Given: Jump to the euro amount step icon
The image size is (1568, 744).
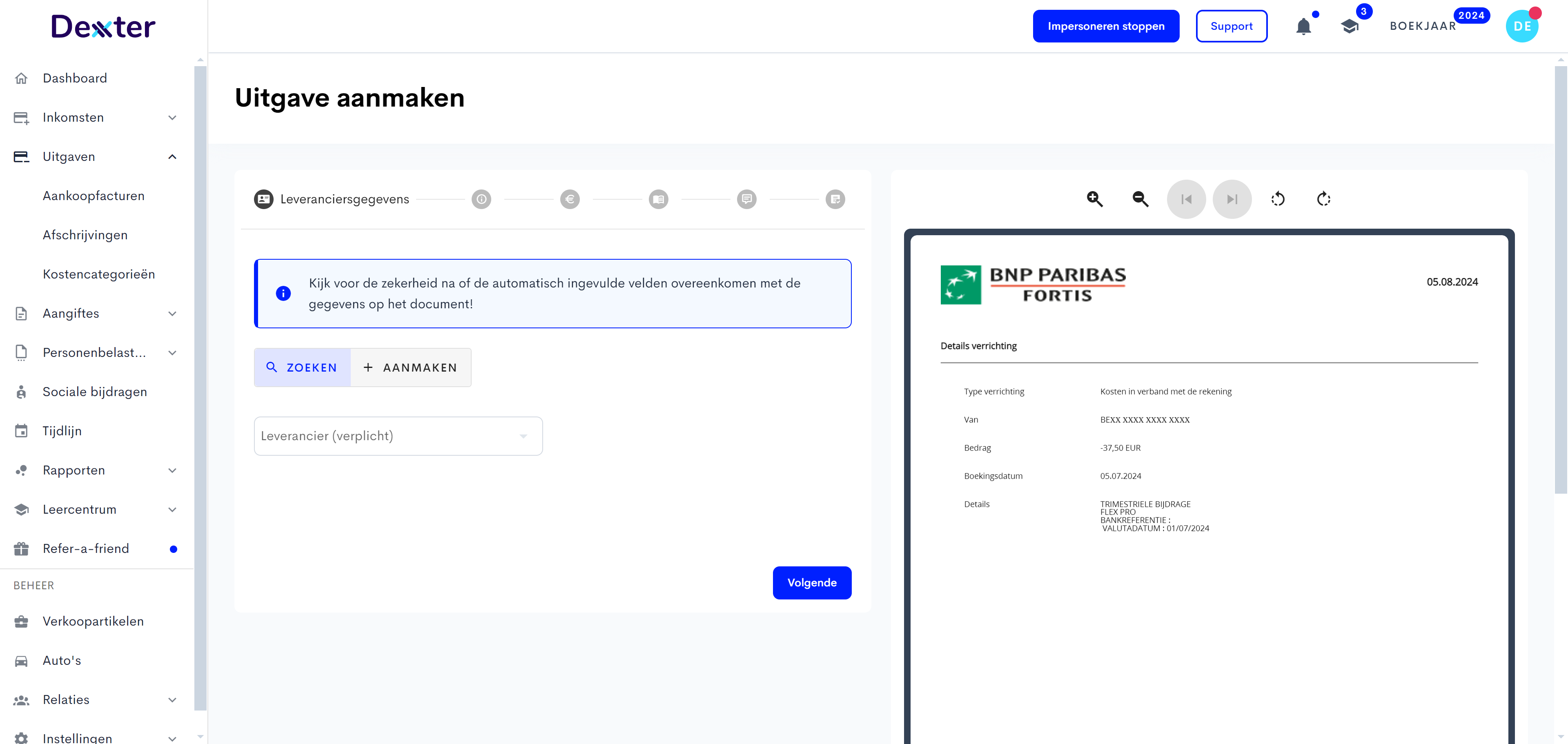Looking at the screenshot, I should click(x=570, y=199).
